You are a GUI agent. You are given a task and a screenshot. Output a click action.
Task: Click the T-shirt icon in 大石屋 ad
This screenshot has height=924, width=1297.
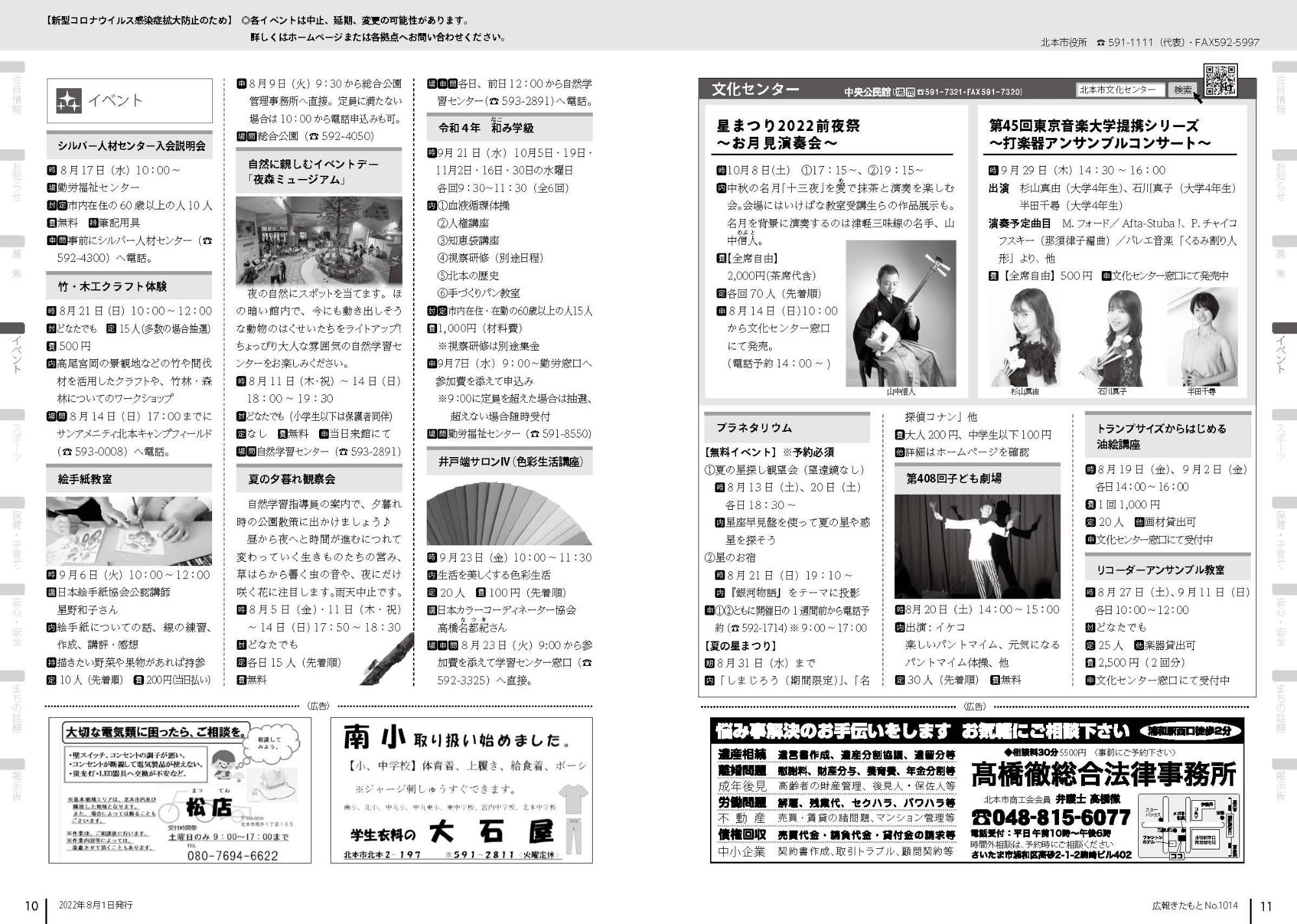[573, 800]
